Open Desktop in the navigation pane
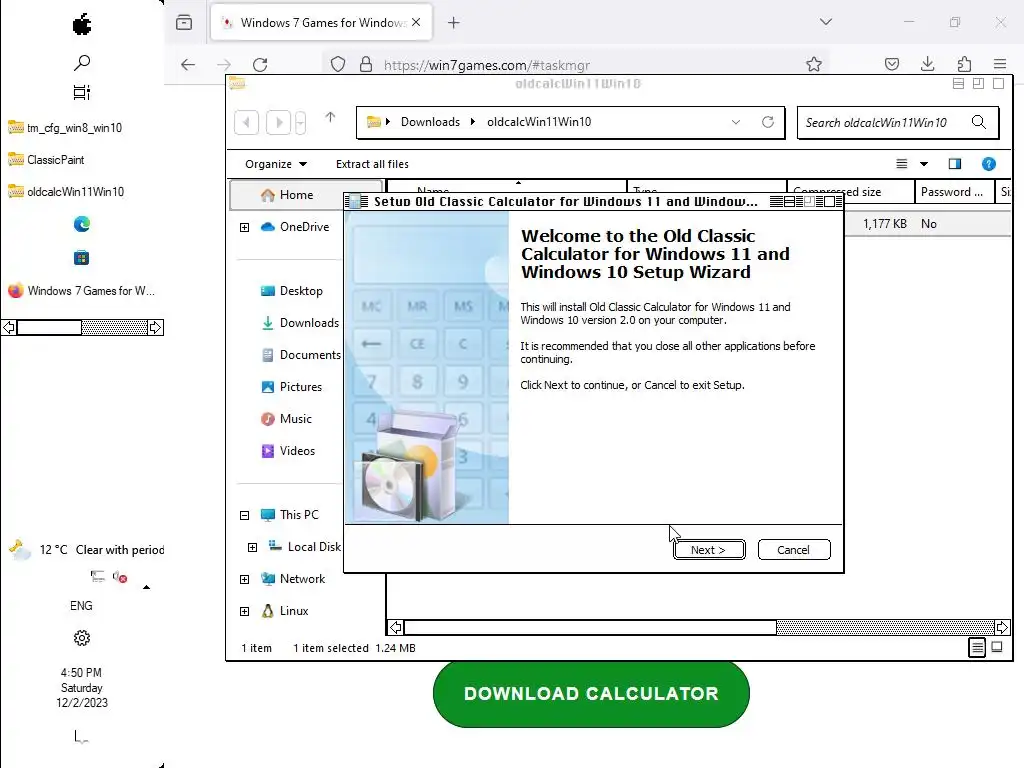The height and width of the screenshot is (768, 1024). coord(291,291)
